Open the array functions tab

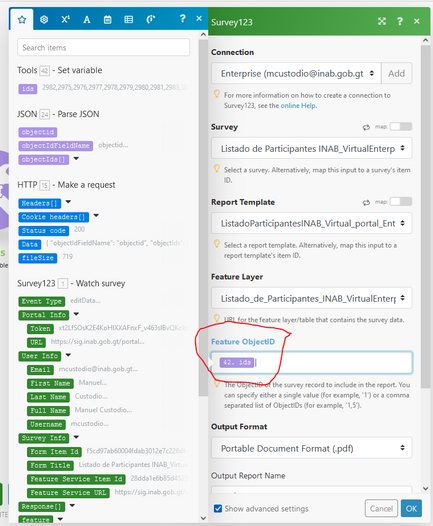click(129, 20)
